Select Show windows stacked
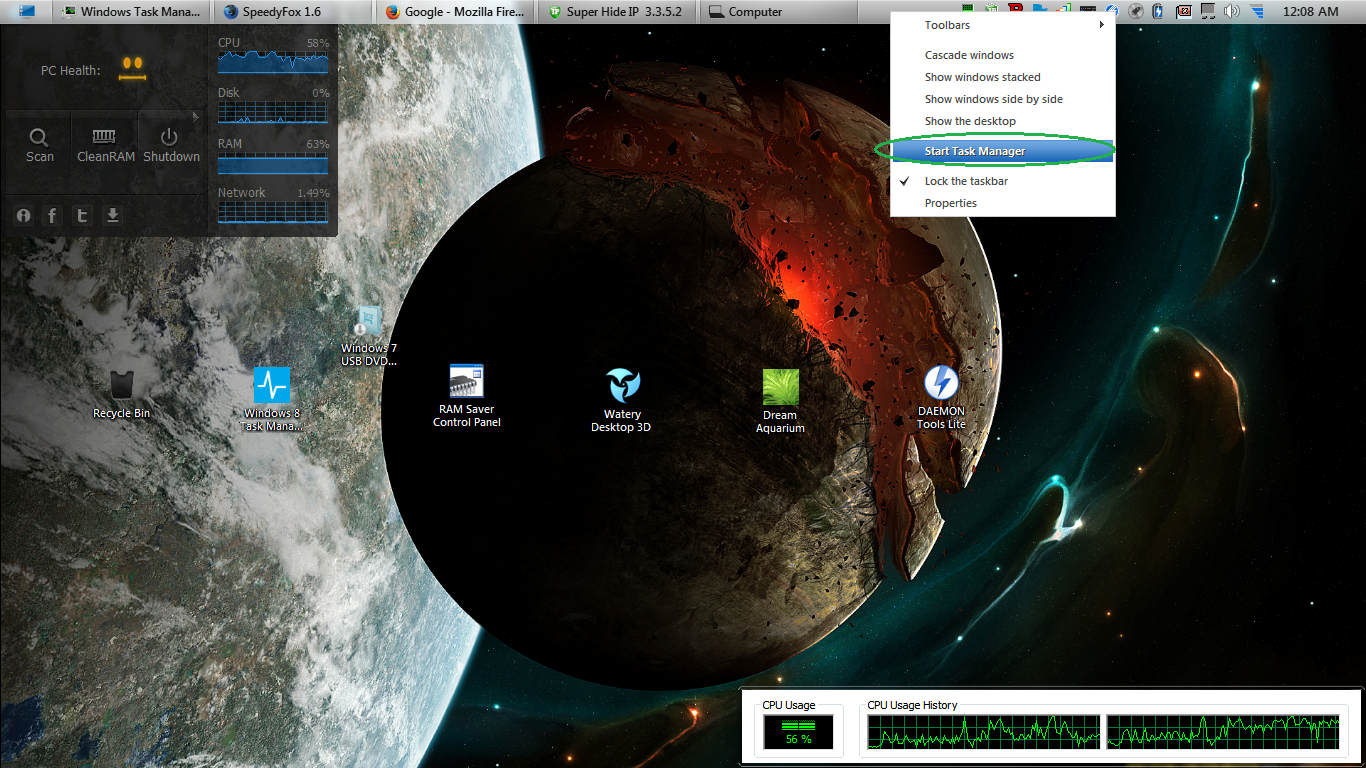The image size is (1366, 768). (1002, 77)
